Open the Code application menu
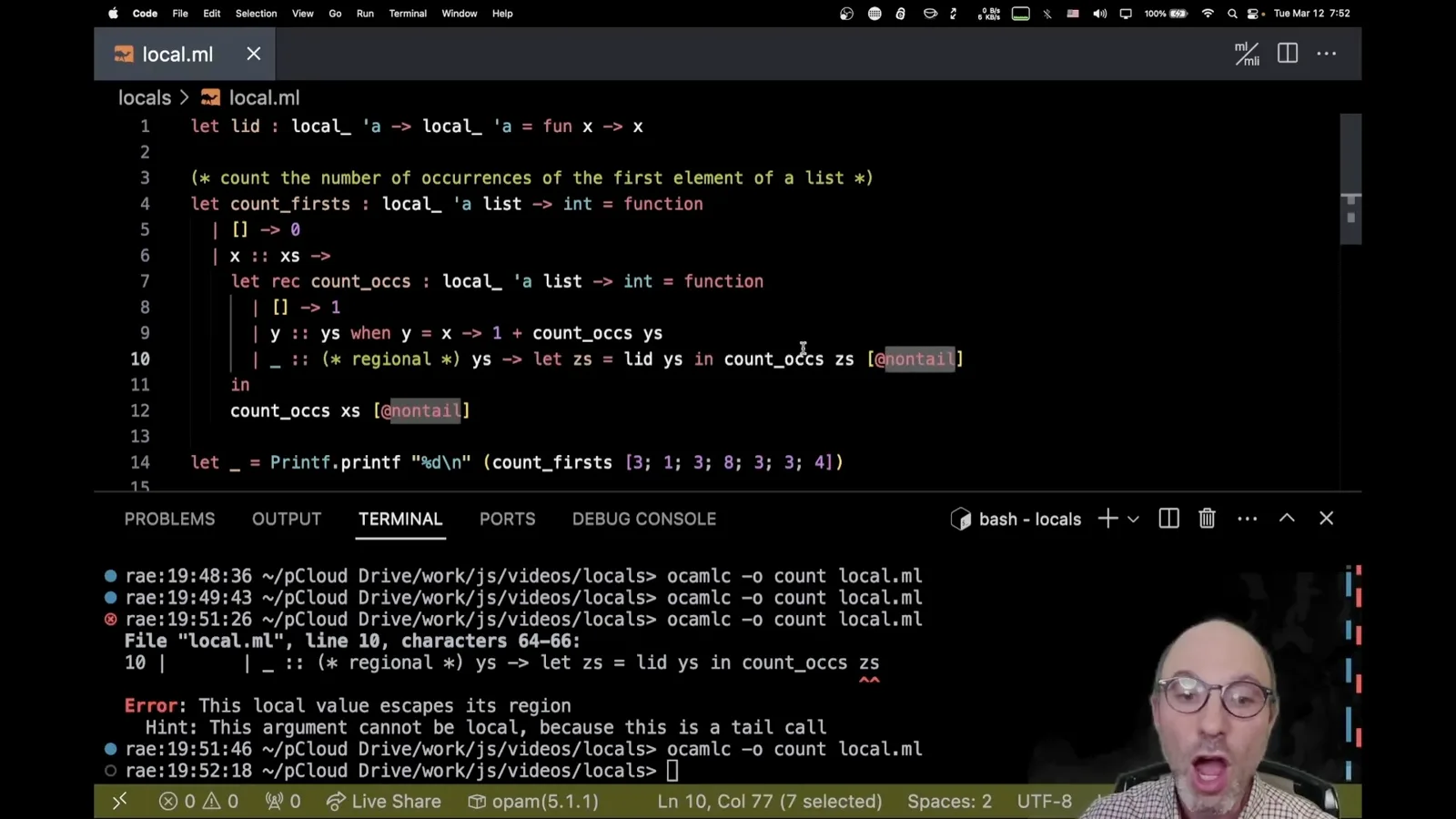 [x=145, y=14]
